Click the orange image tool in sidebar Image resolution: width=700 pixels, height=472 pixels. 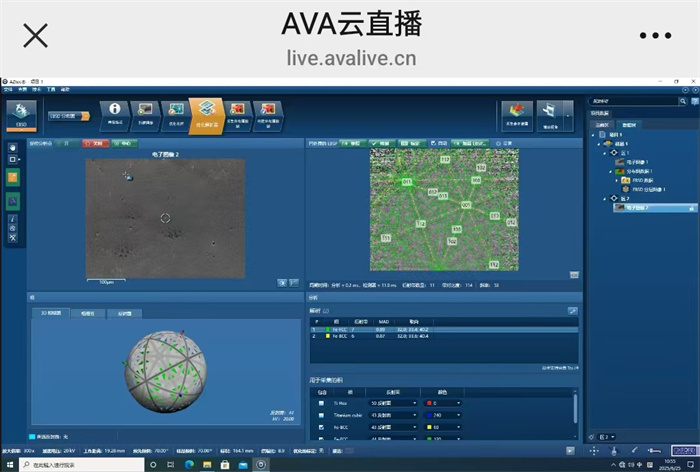(13, 177)
